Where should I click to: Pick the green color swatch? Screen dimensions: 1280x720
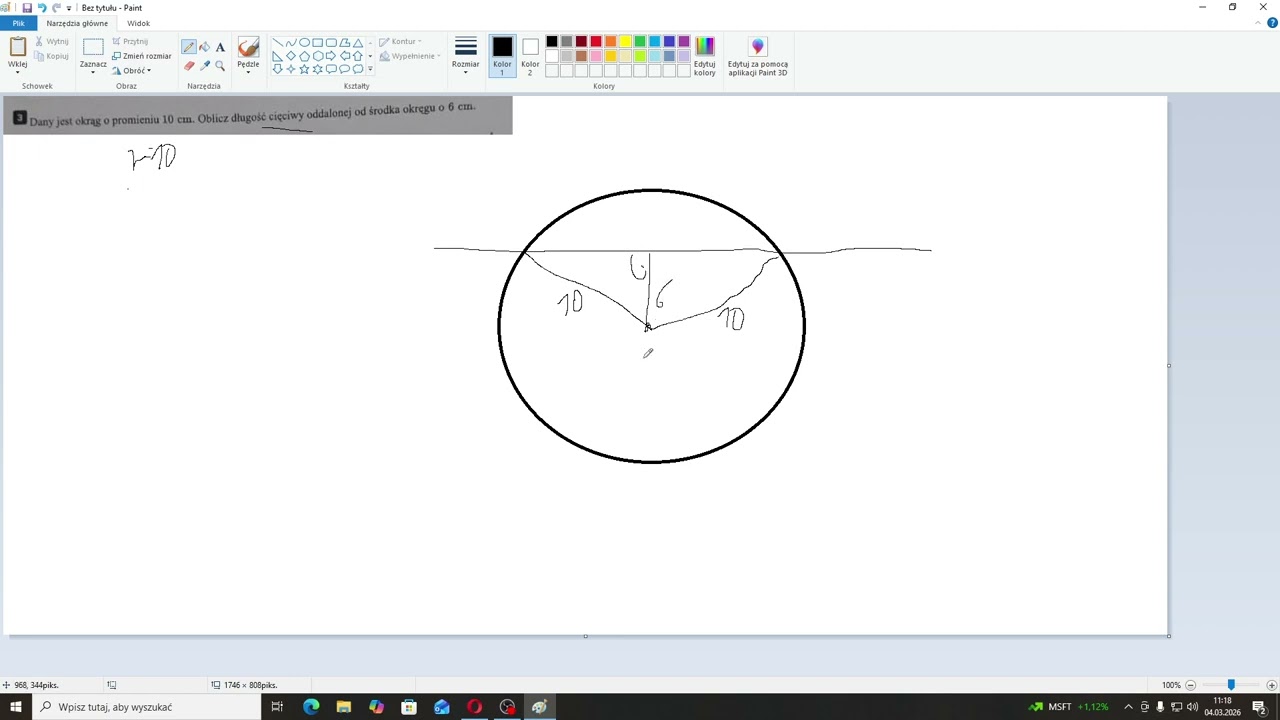(x=640, y=42)
